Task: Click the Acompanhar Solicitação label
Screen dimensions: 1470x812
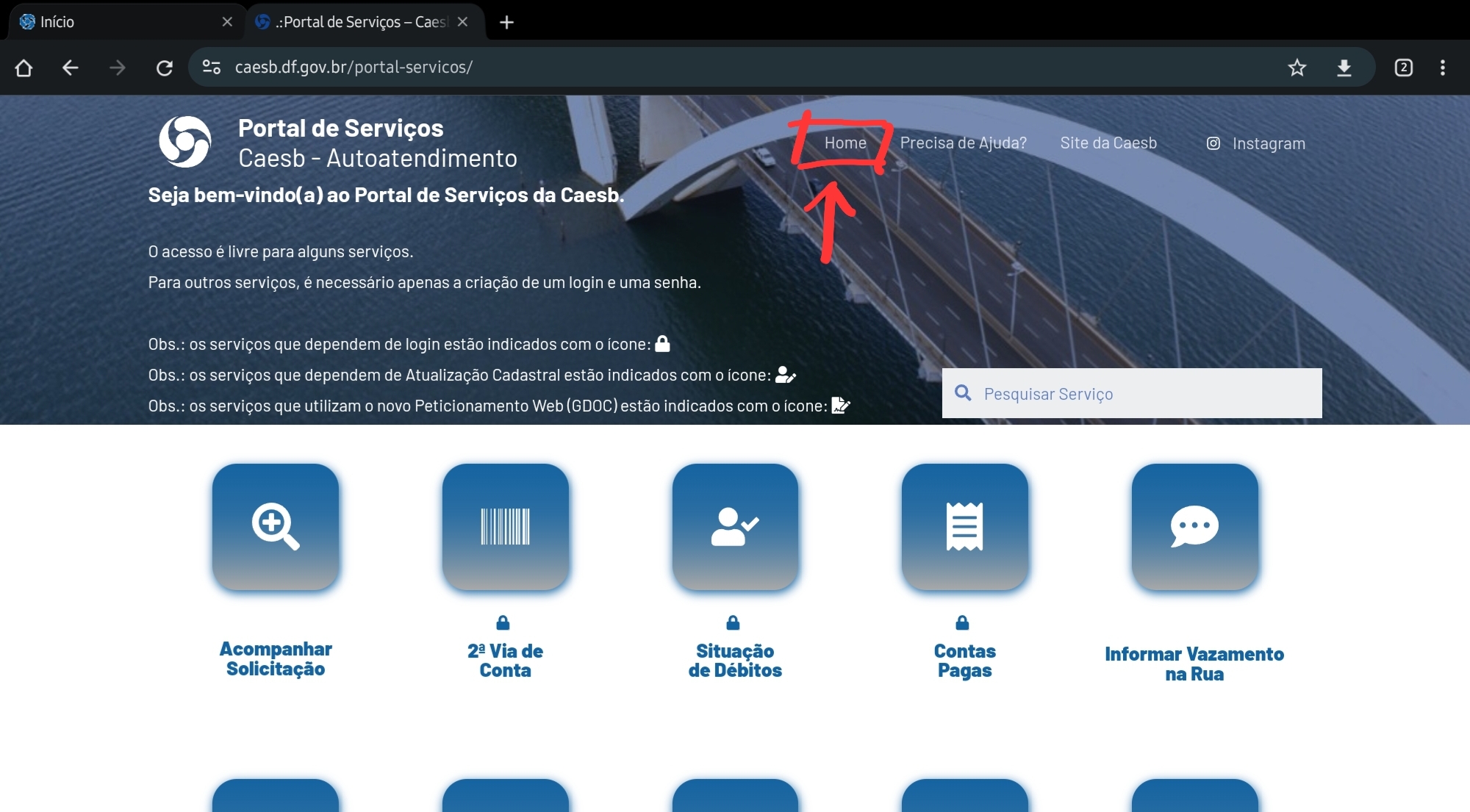Action: (x=276, y=658)
